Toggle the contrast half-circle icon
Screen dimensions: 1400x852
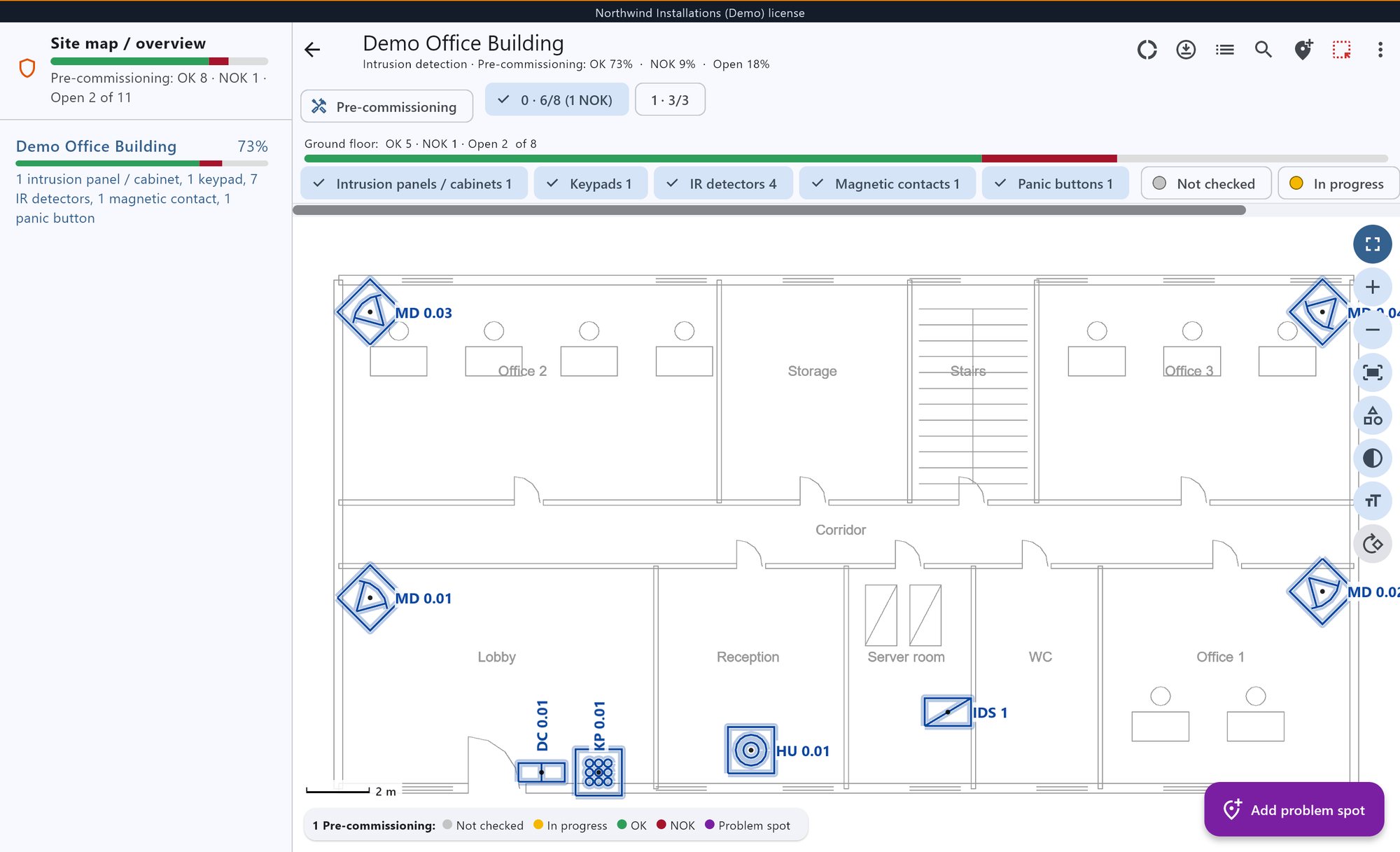pyautogui.click(x=1372, y=459)
